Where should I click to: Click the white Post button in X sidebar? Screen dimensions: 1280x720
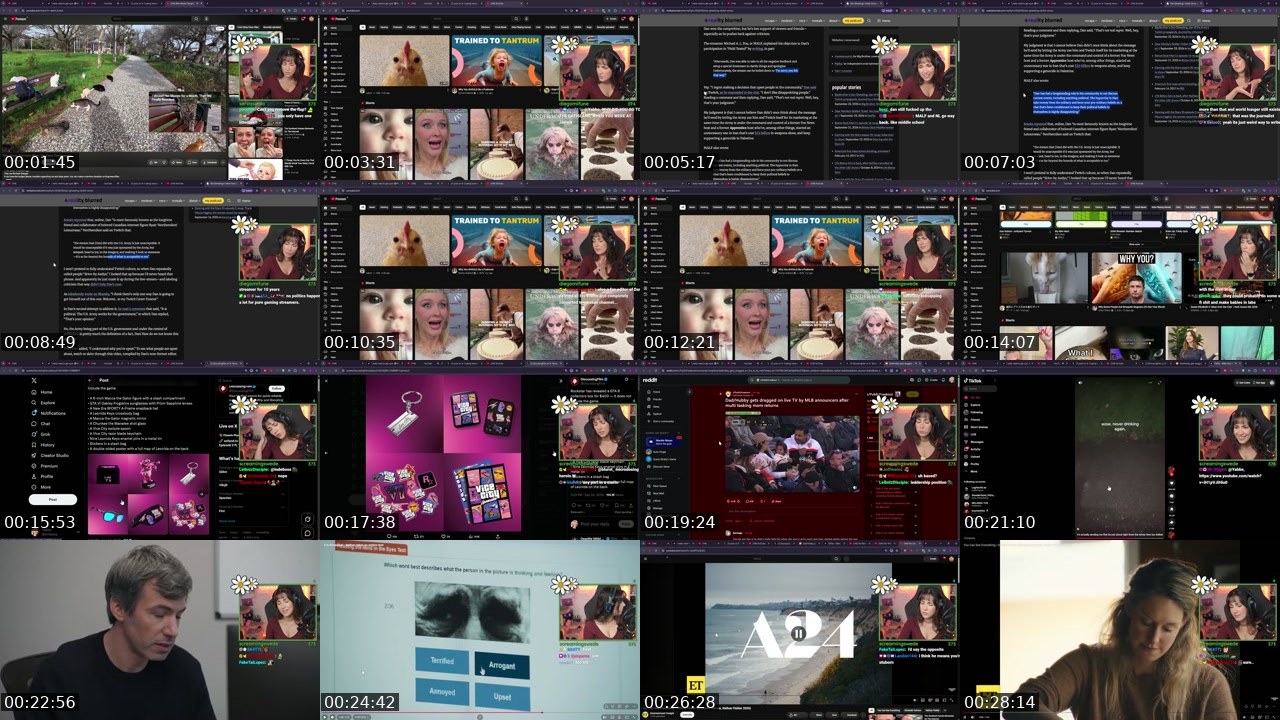pyautogui.click(x=53, y=499)
